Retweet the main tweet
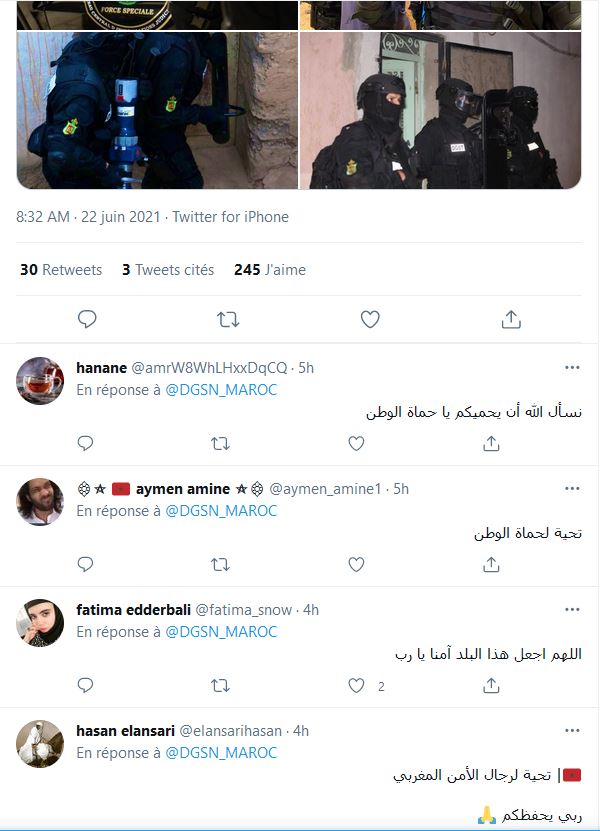The image size is (600, 831). [228, 320]
